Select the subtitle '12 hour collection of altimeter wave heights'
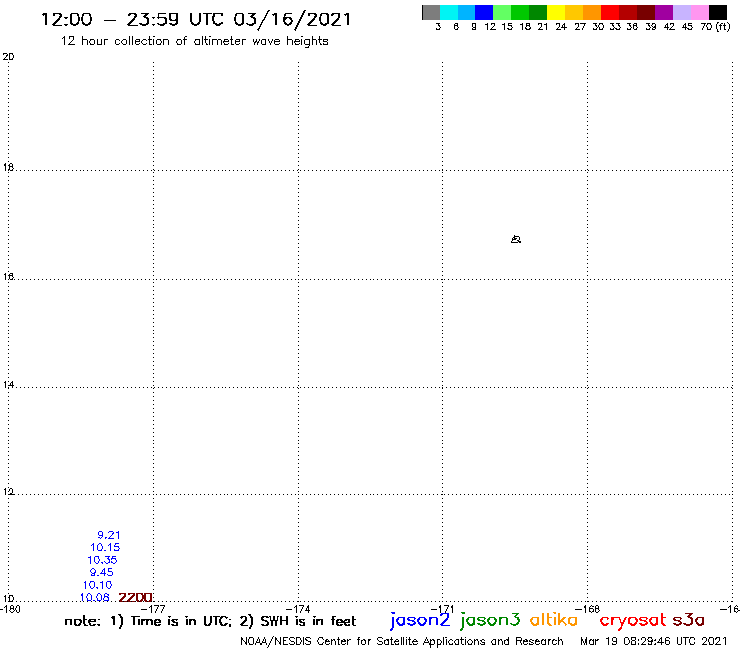Image resolution: width=740 pixels, height=650 pixels. [194, 41]
